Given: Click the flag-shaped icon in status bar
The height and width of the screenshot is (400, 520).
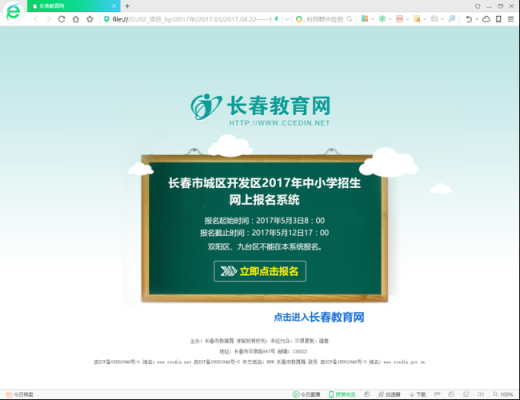Looking at the screenshot, I should click(x=437, y=394).
